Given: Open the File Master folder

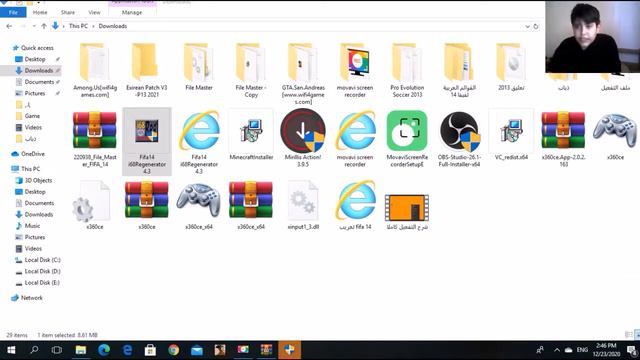Looking at the screenshot, I should (199, 67).
